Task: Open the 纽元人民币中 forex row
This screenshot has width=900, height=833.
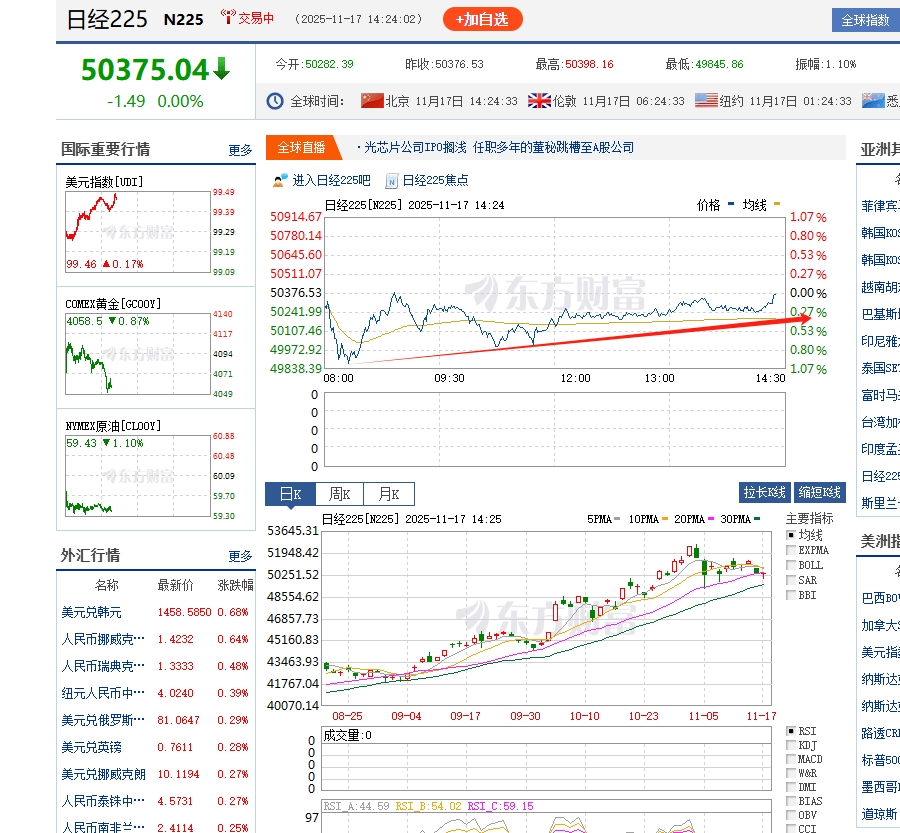Action: click(156, 693)
